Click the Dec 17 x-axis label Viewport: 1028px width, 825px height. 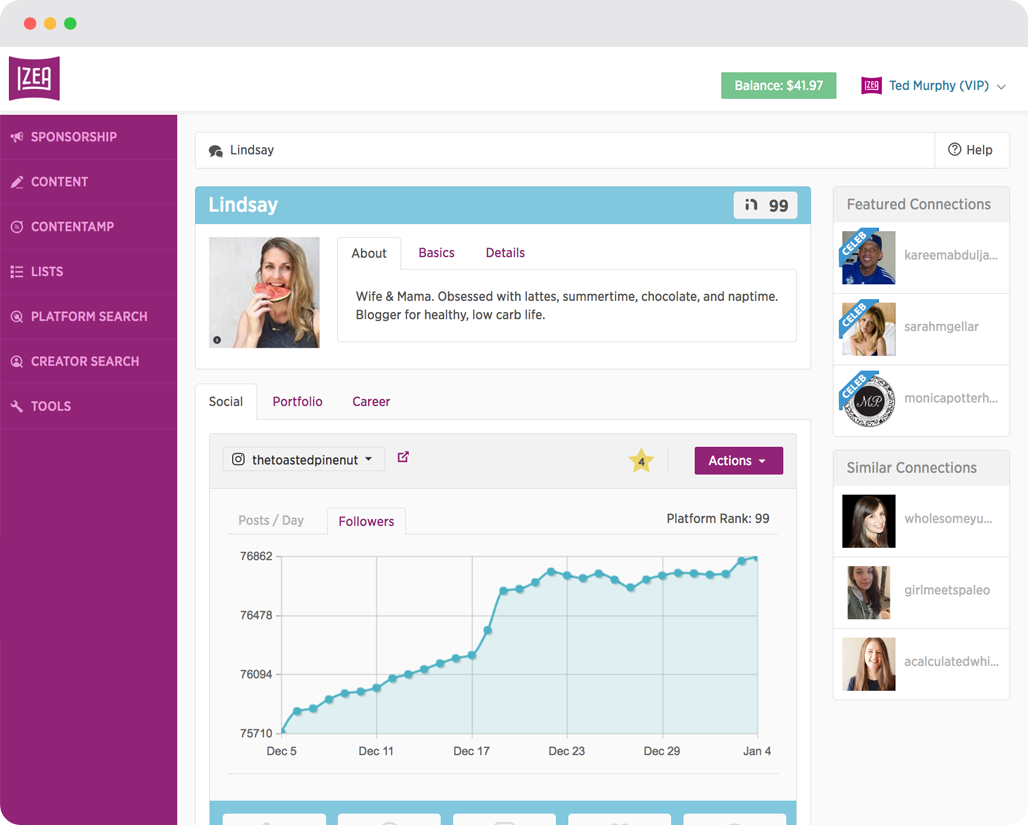[471, 751]
